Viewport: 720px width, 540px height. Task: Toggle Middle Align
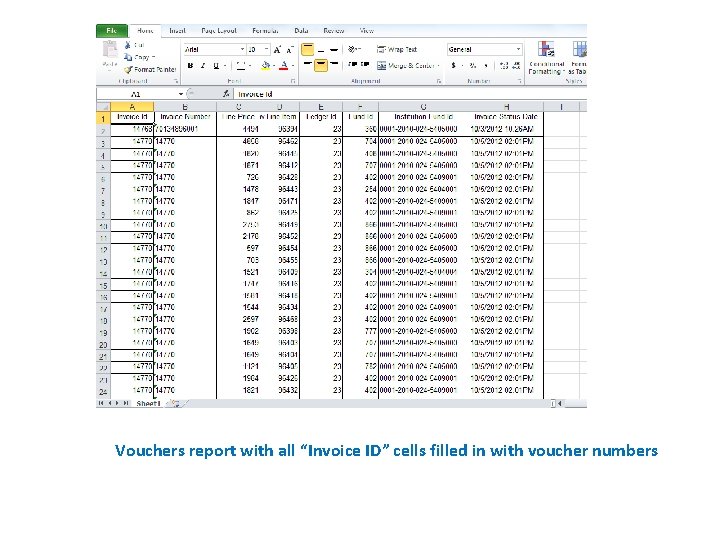[321, 49]
